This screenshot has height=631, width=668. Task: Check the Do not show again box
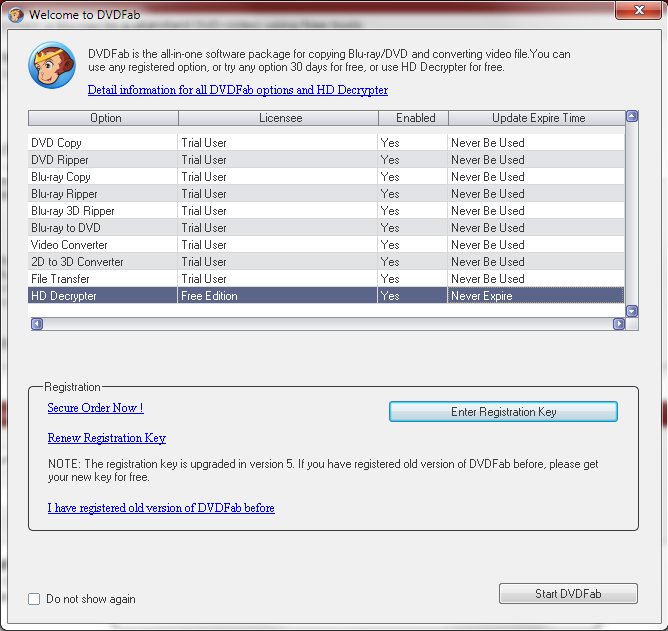click(x=34, y=599)
